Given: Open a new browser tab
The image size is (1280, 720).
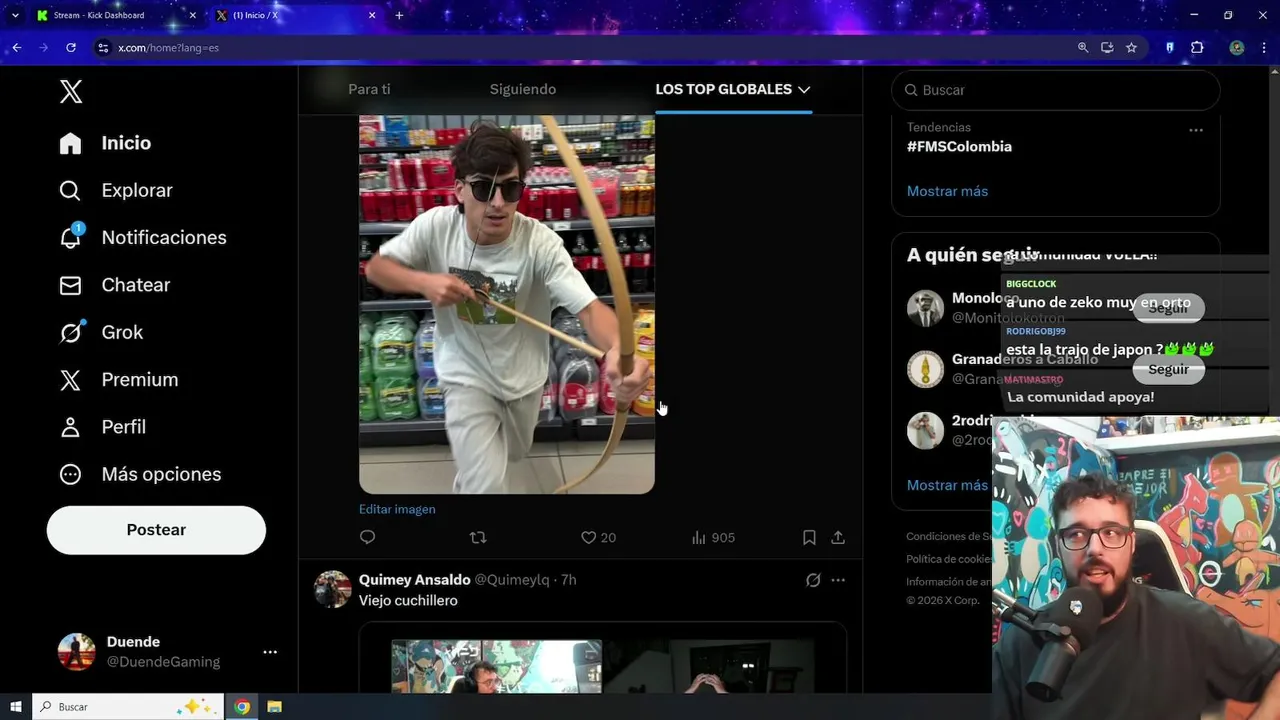Looking at the screenshot, I should 399,15.
